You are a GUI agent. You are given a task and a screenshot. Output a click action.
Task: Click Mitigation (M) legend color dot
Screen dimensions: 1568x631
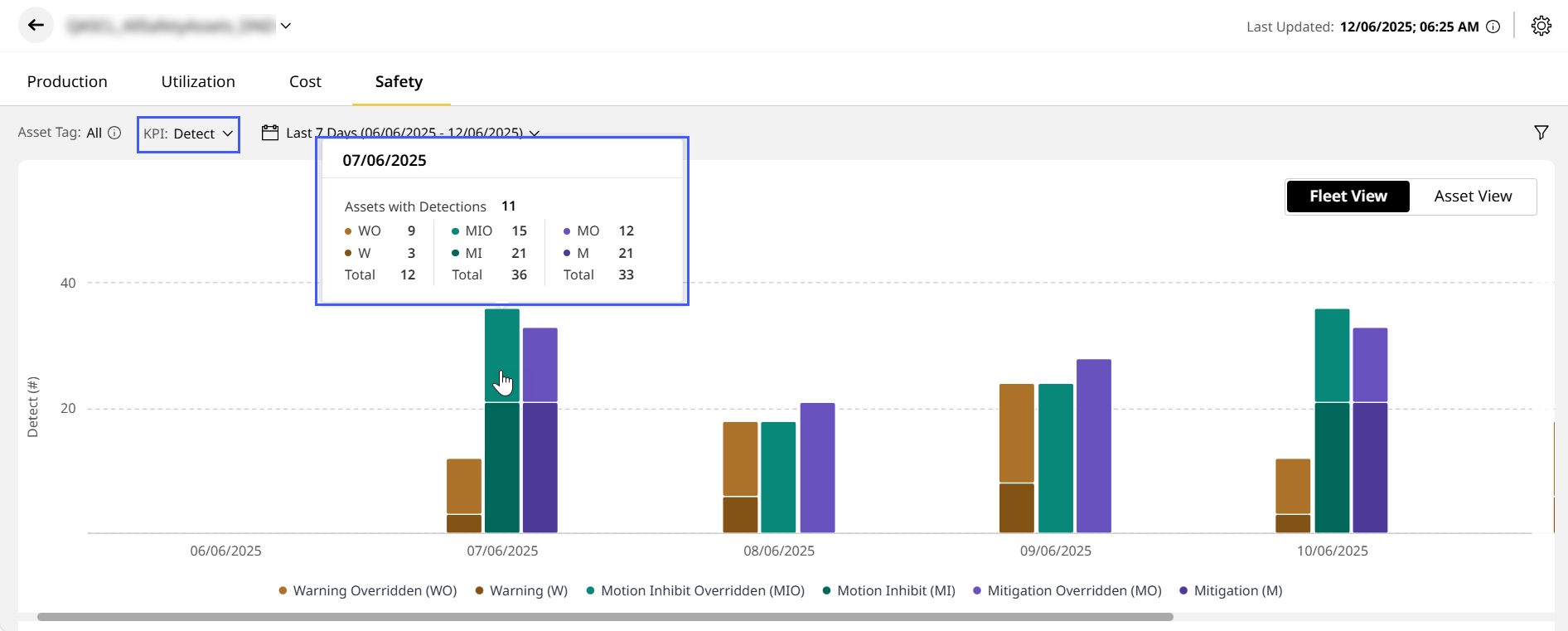[1183, 590]
